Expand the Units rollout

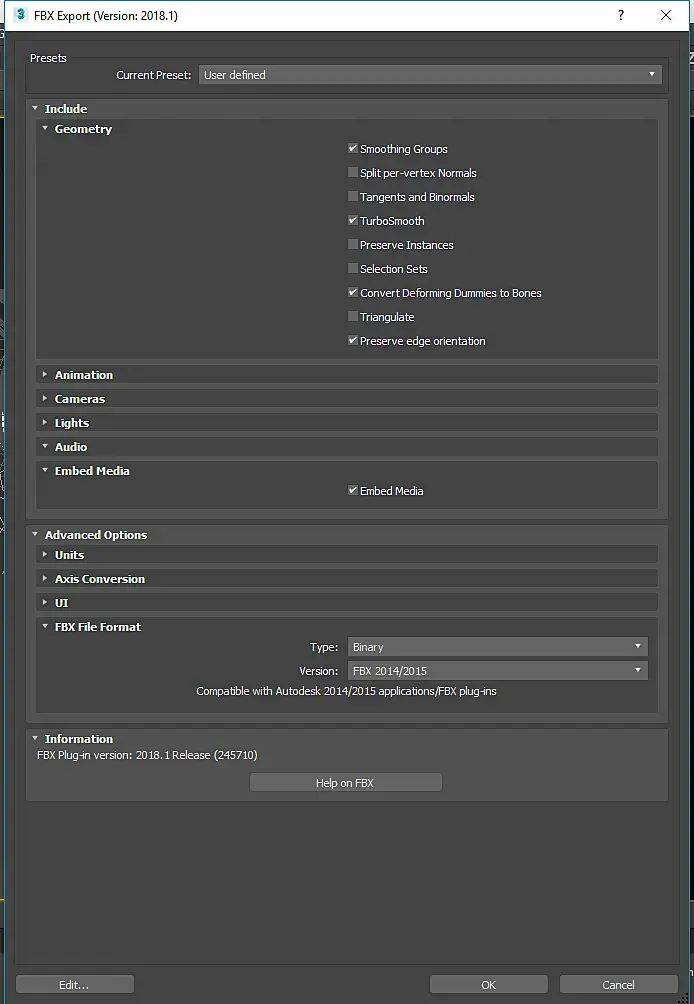coord(45,555)
